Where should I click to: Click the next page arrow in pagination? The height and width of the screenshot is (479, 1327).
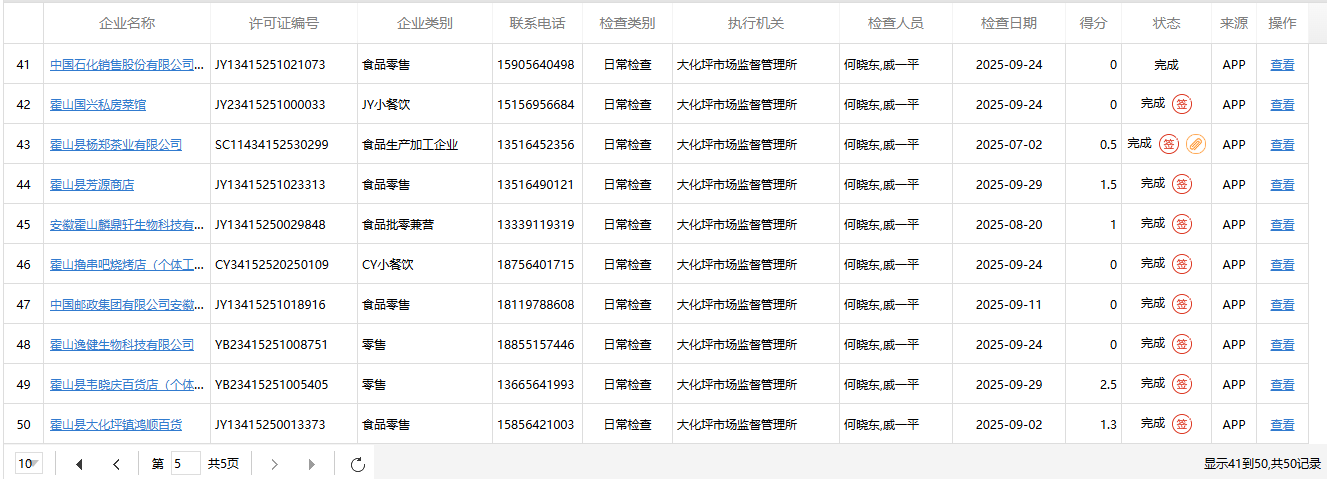(x=275, y=464)
